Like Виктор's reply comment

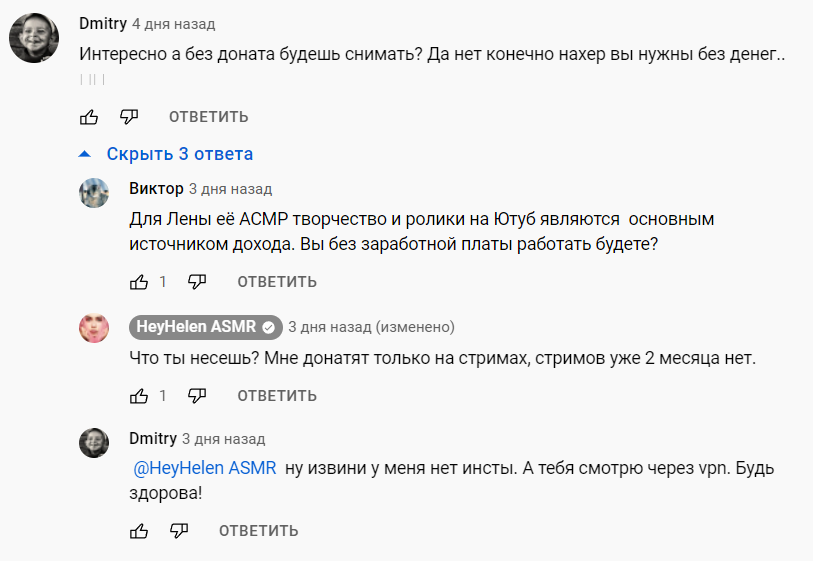click(x=139, y=282)
